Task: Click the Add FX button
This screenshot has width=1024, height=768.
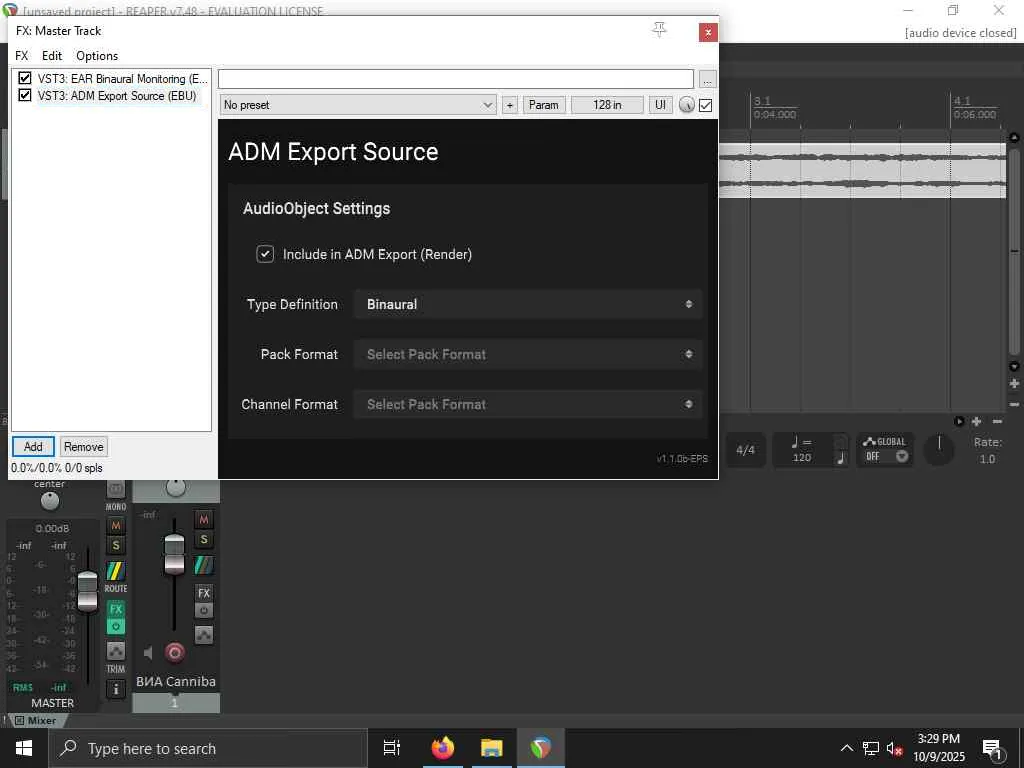Action: (33, 447)
